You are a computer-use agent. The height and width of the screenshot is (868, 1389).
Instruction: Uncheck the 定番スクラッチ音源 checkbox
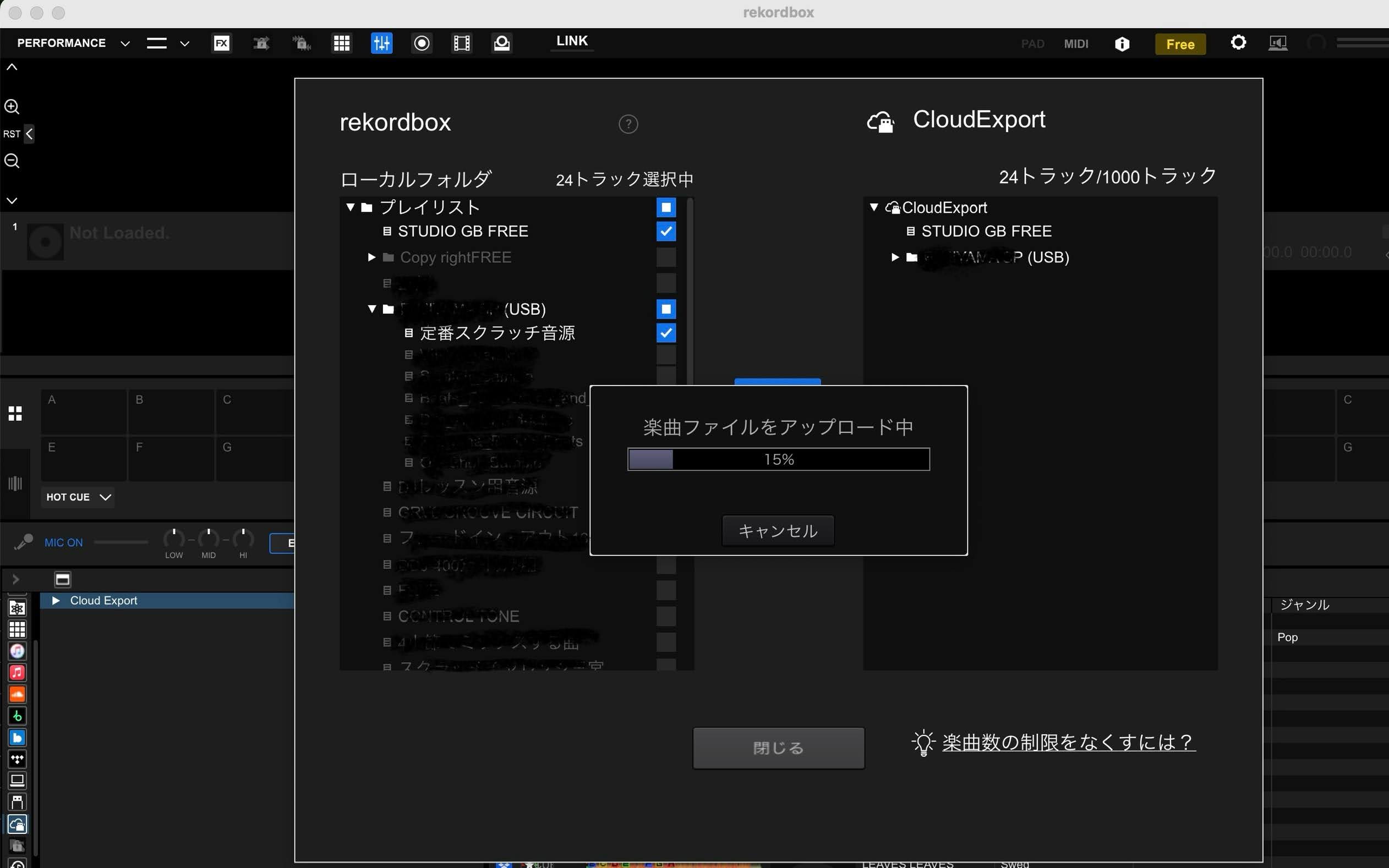(x=666, y=333)
